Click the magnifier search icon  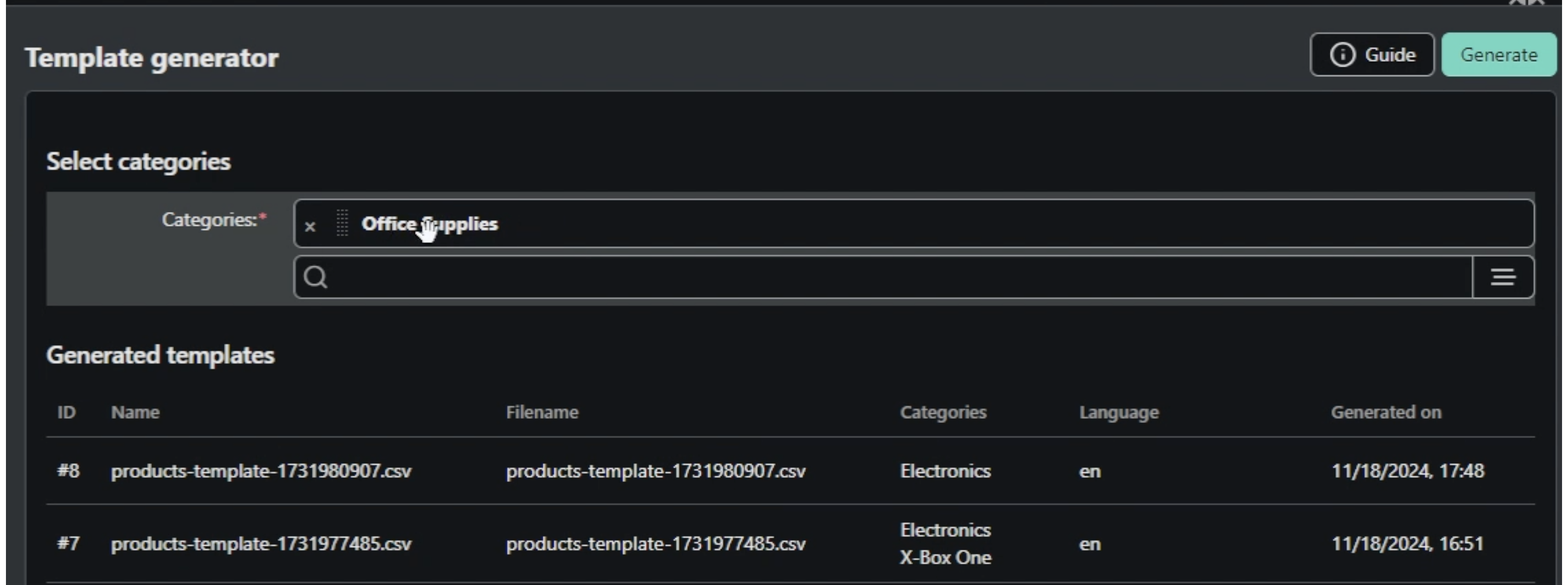pyautogui.click(x=316, y=277)
